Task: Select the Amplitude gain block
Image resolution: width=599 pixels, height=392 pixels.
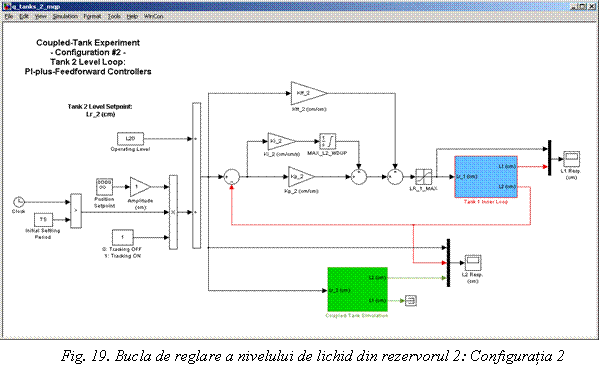Action: pyautogui.click(x=140, y=187)
